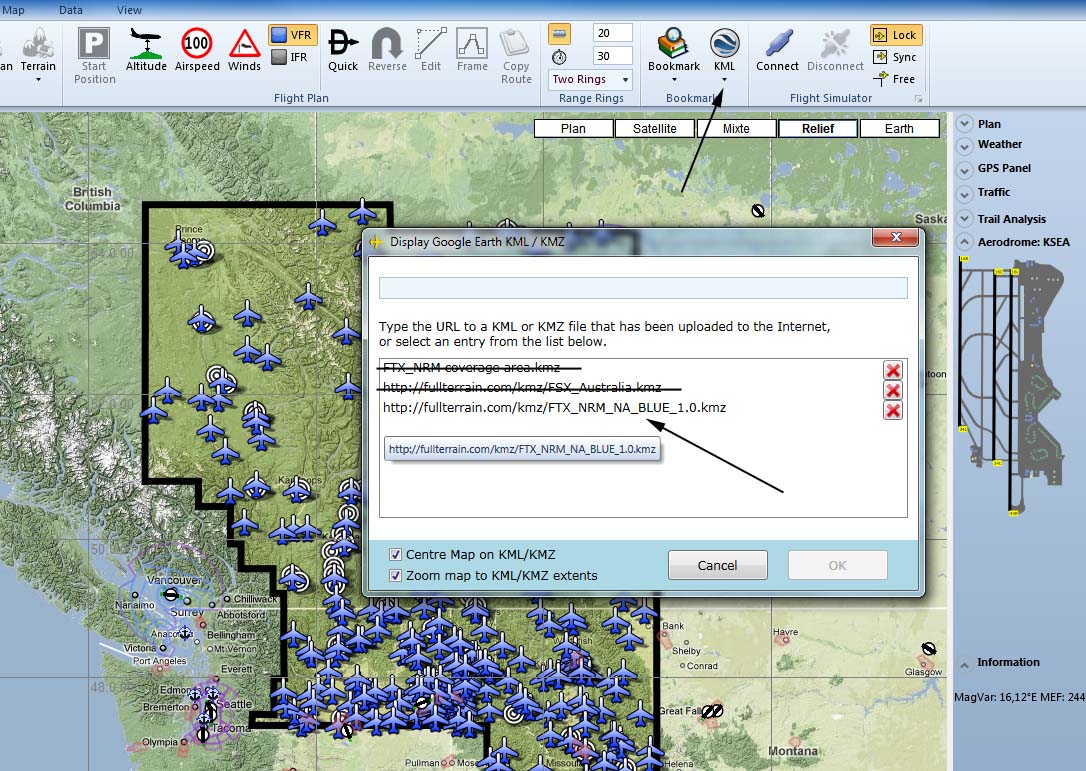Select the FSX_Australia.kmz URL entry
Screen dimensions: 1086x771
522,387
